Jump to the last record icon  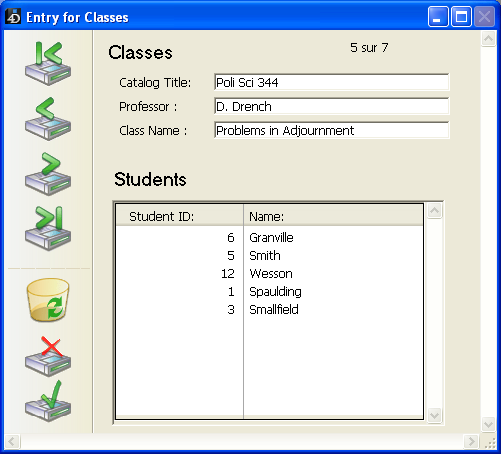(48, 229)
